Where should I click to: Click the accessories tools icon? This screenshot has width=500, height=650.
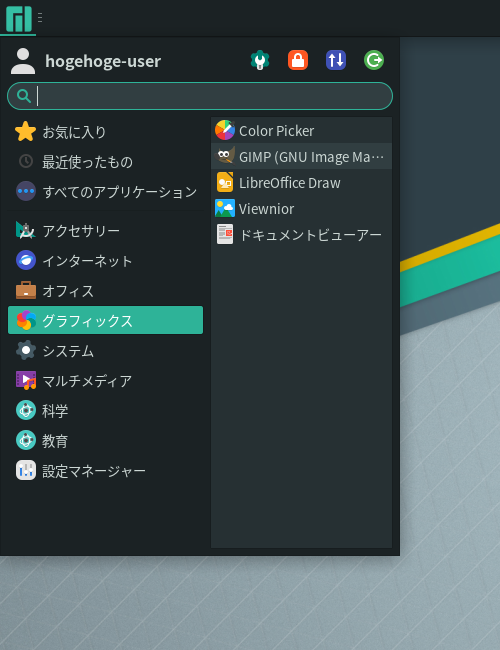26,230
